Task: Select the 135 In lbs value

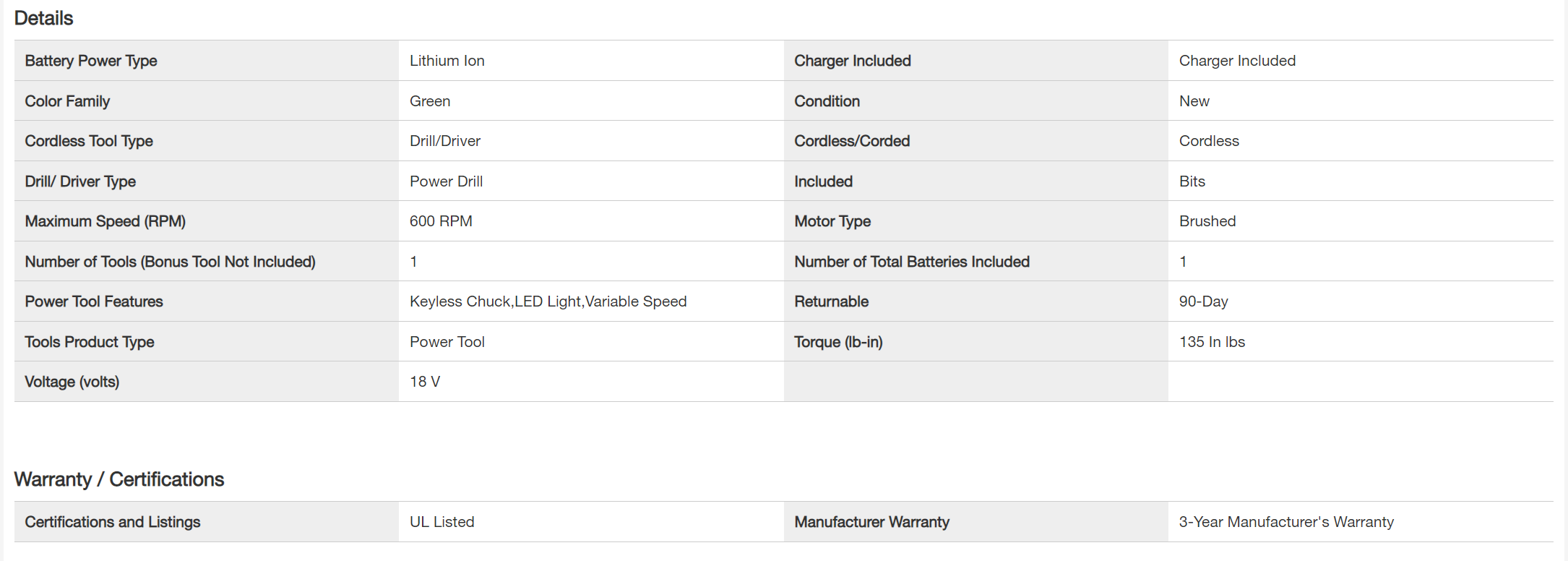Action: pos(1212,342)
